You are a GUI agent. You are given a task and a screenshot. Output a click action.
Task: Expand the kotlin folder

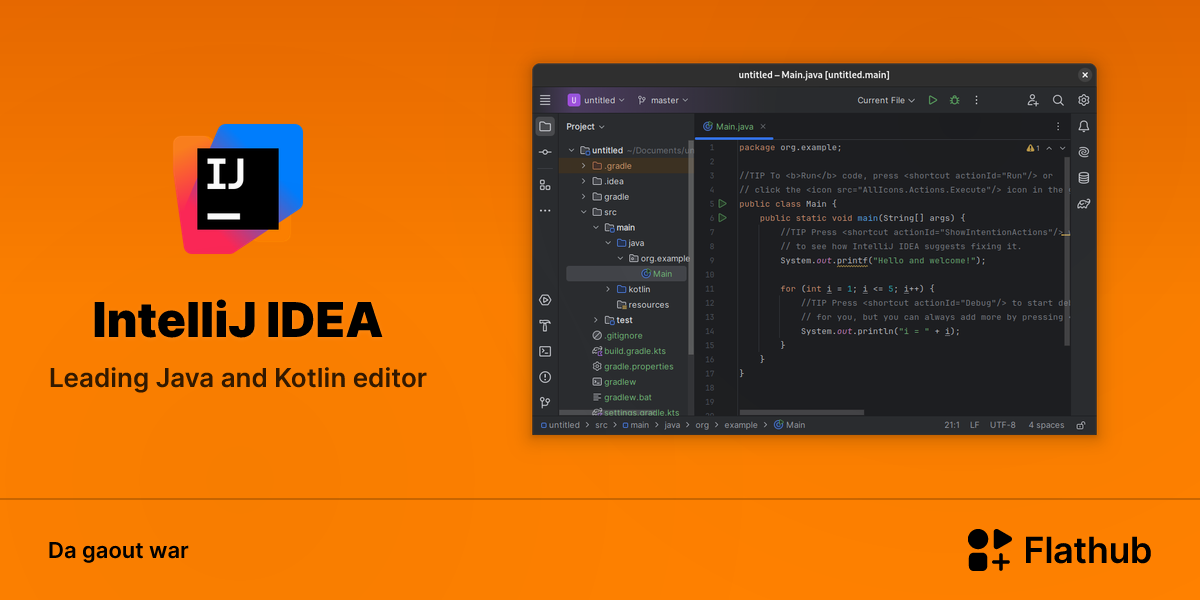pos(608,289)
